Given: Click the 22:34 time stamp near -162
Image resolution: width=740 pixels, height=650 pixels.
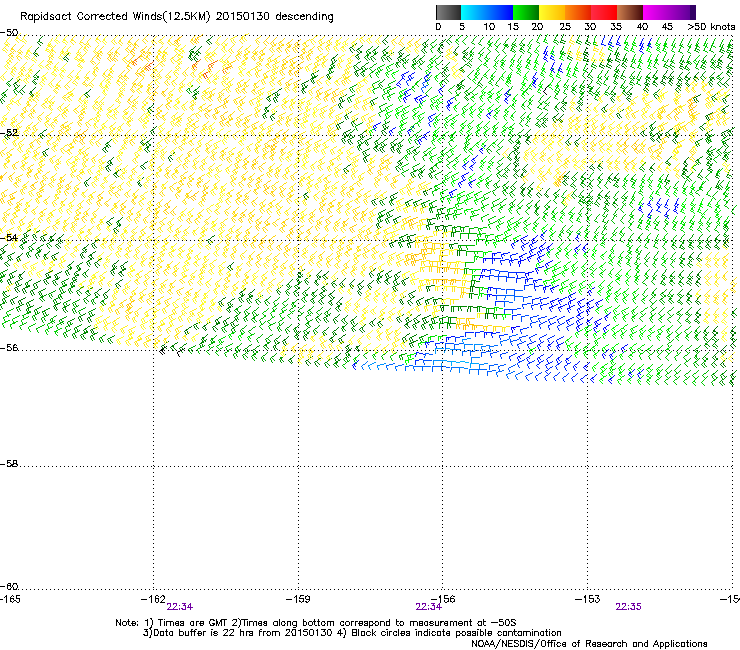Looking at the screenshot, I should coord(180,607).
